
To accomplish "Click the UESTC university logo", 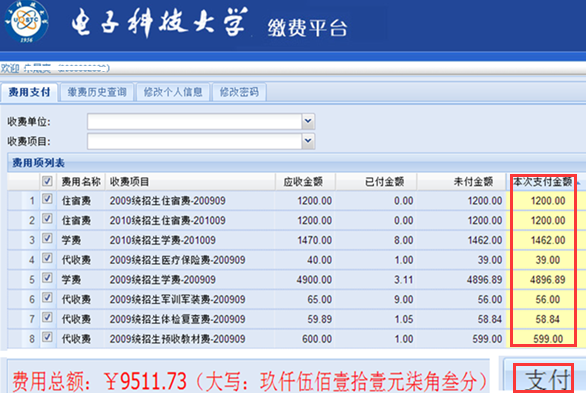I will pos(26,21).
